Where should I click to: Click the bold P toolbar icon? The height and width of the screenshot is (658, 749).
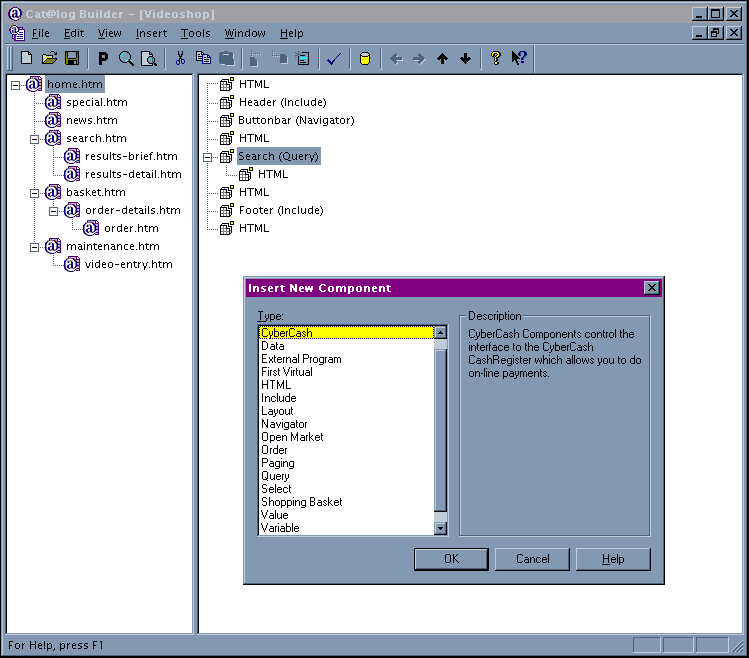pyautogui.click(x=103, y=59)
